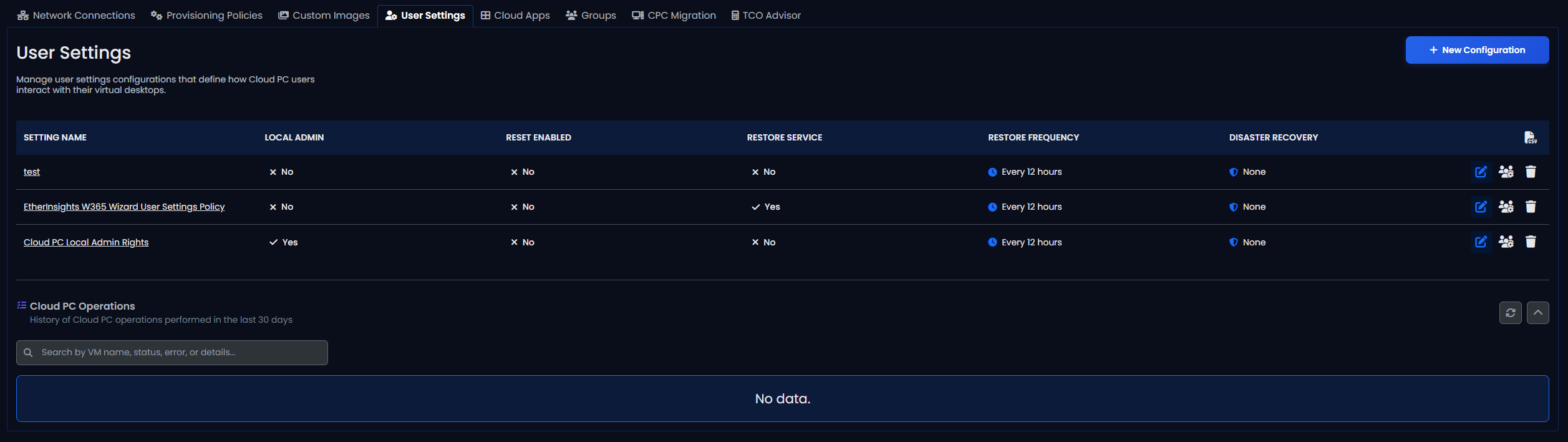Select the User Settings tab
Image resolution: width=1568 pixels, height=442 pixels.
pos(425,15)
